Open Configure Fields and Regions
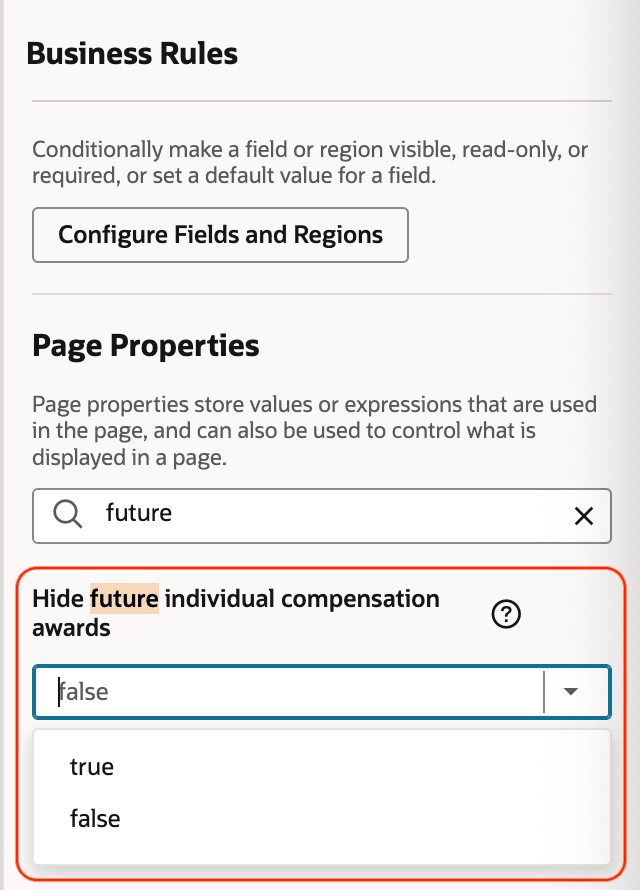Viewport: 640px width, 890px height. [220, 234]
